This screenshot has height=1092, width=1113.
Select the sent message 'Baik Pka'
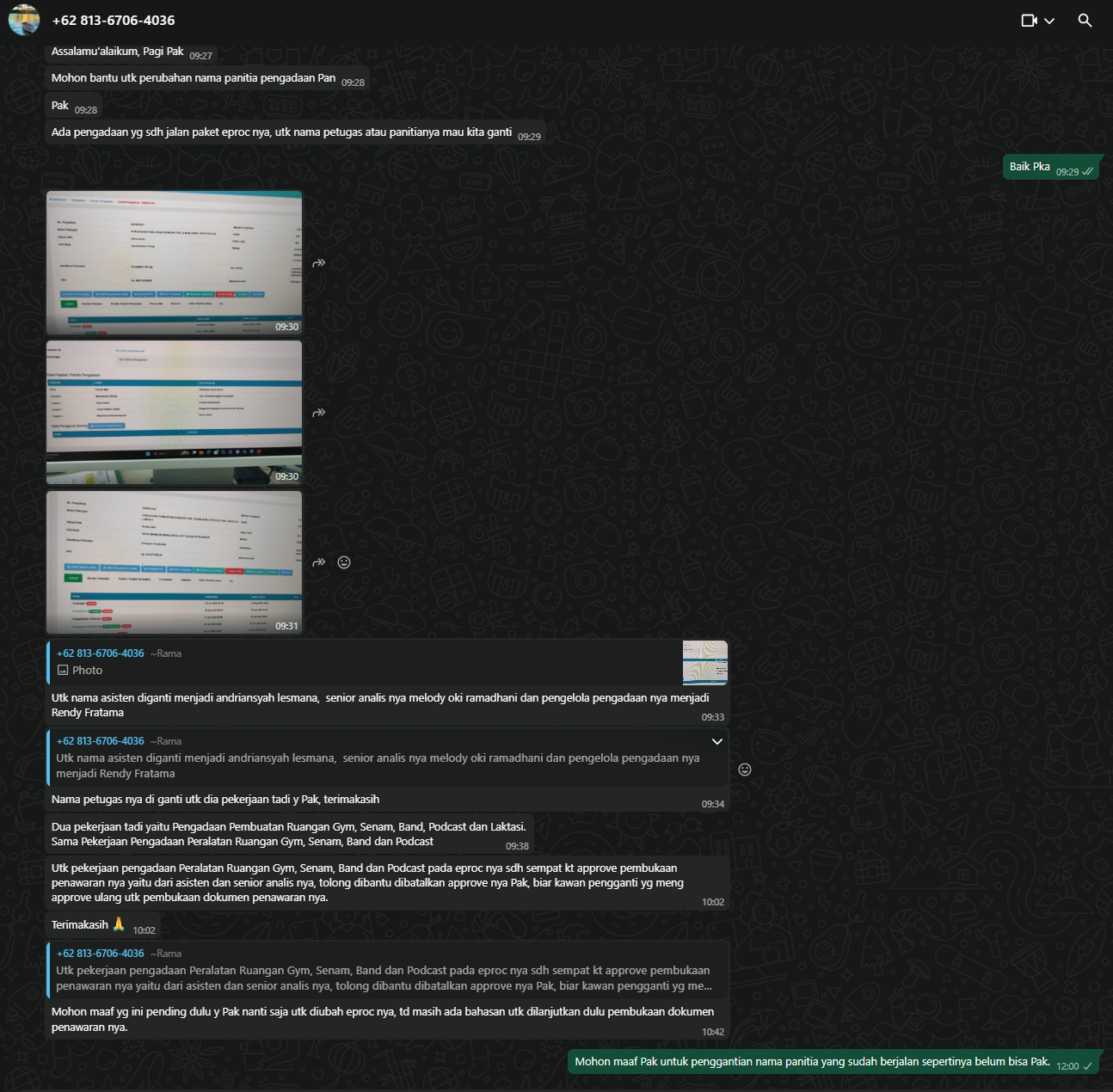(1030, 167)
